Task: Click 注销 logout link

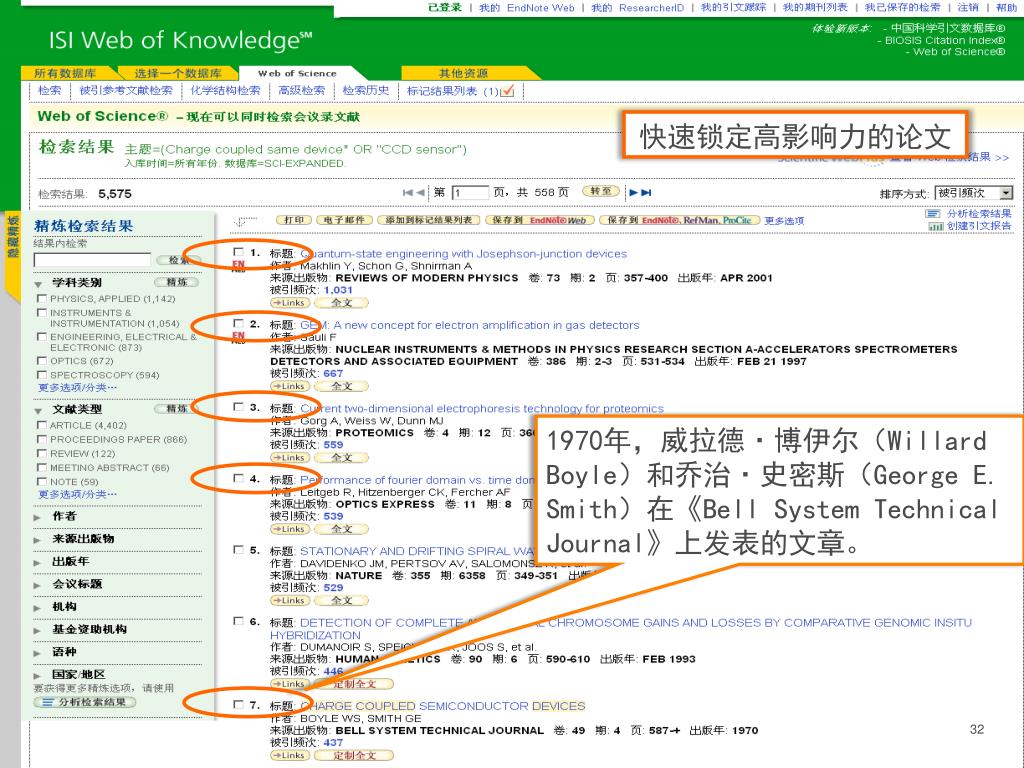Action: [x=968, y=8]
